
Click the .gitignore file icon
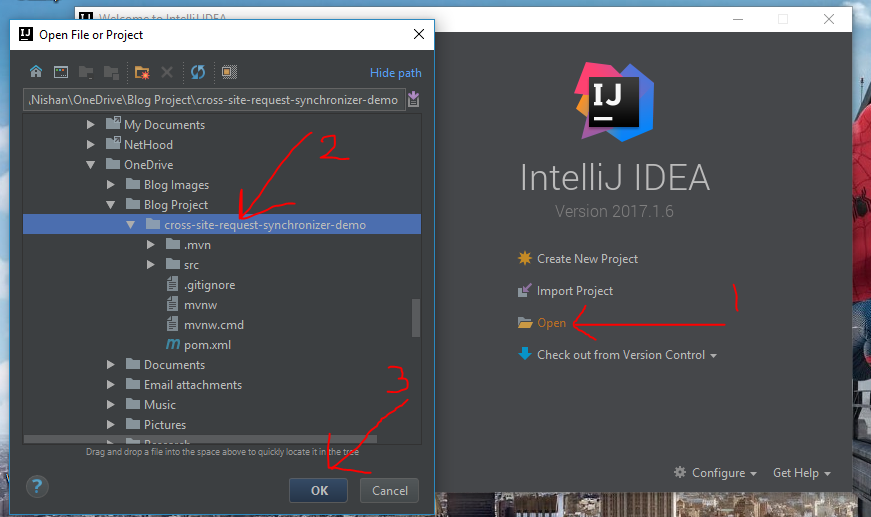tap(172, 284)
